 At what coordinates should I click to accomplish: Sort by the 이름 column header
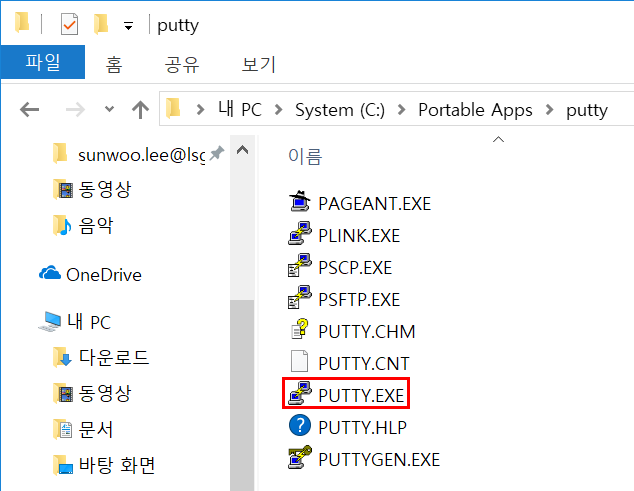pos(305,156)
